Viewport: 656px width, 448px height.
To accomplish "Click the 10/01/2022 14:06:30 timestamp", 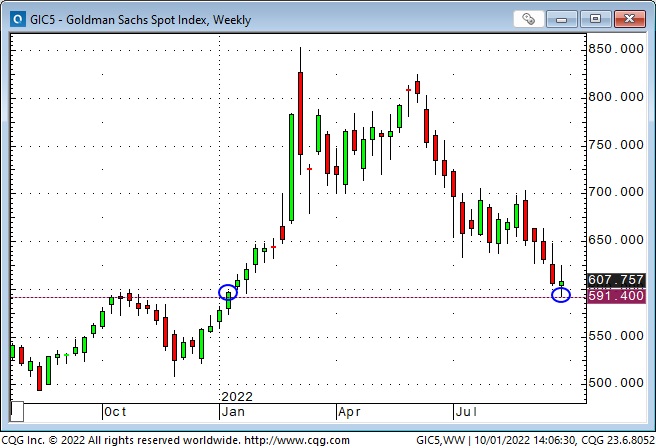I will 525,440.
